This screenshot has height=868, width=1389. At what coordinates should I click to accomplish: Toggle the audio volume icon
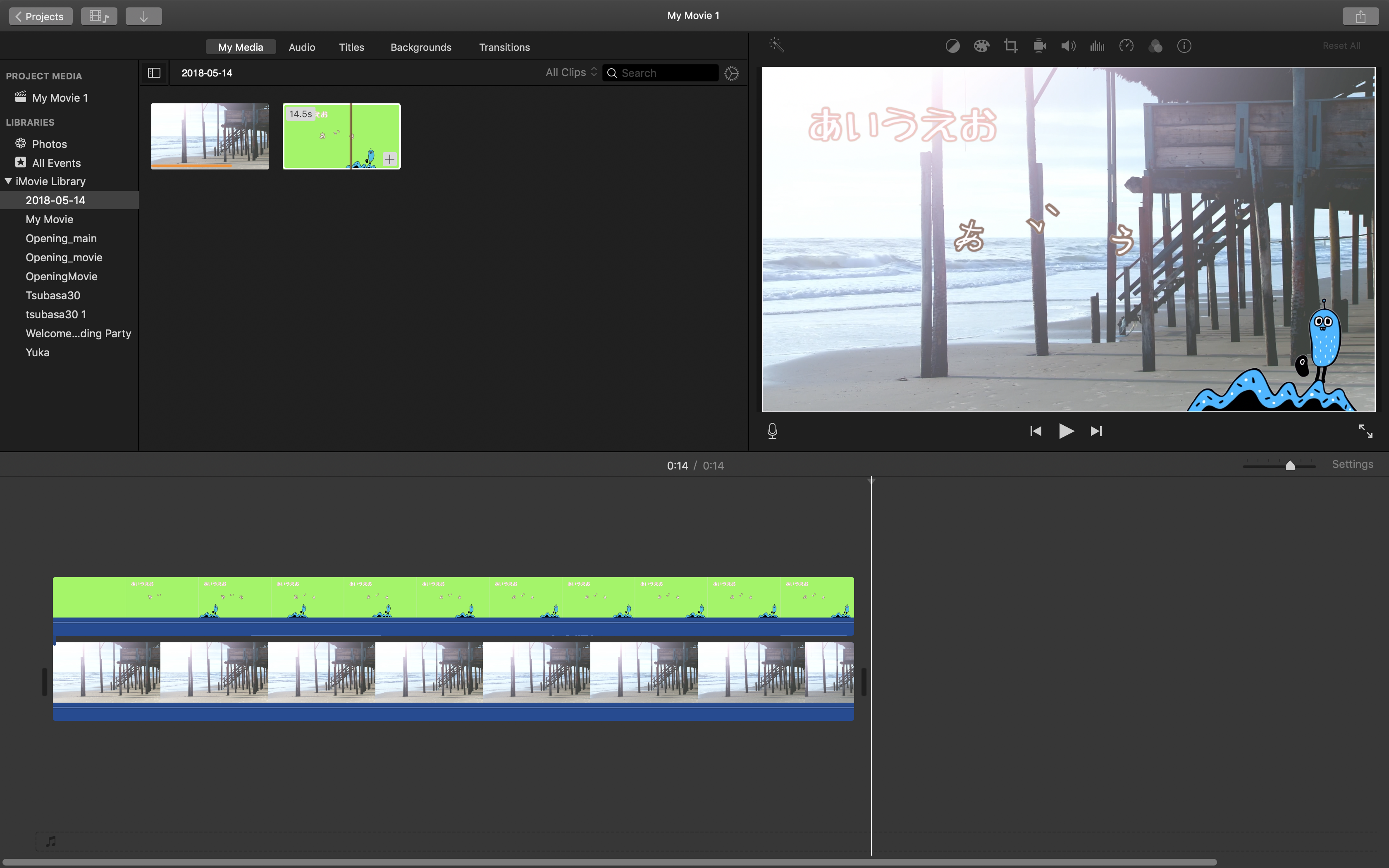pos(1068,46)
